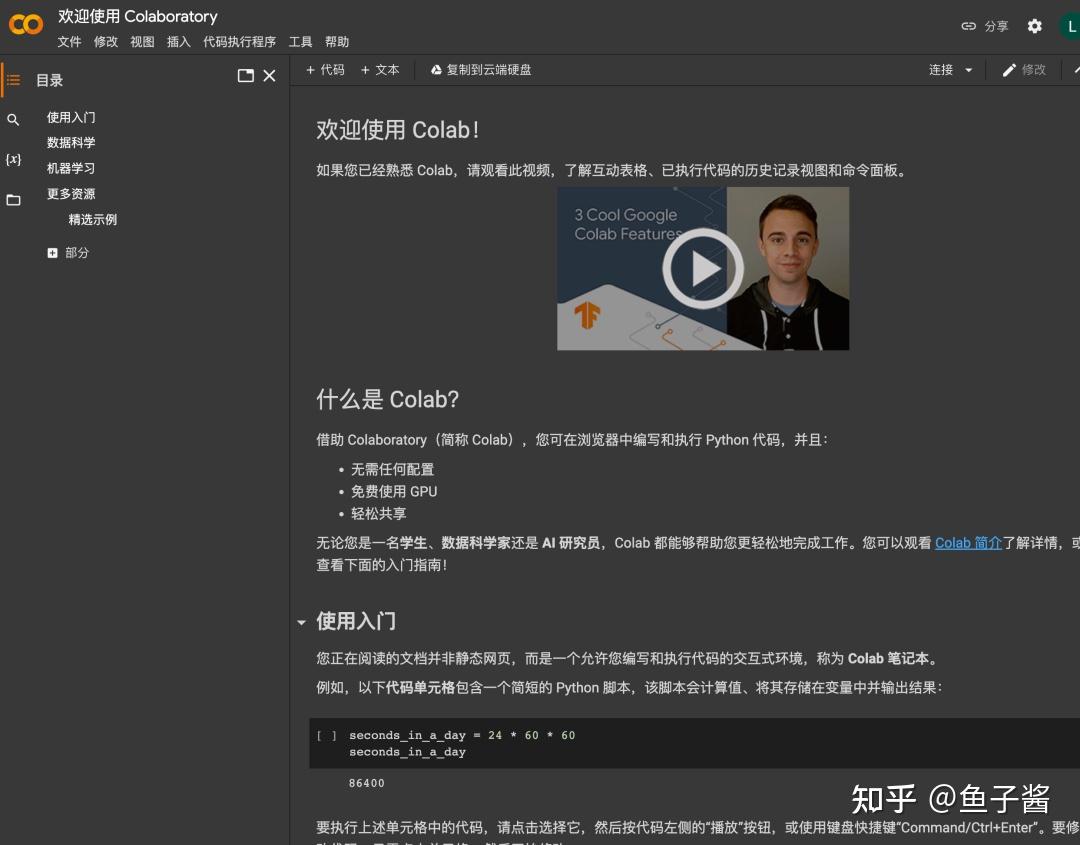
Task: Open the 插入 menu
Action: [178, 42]
